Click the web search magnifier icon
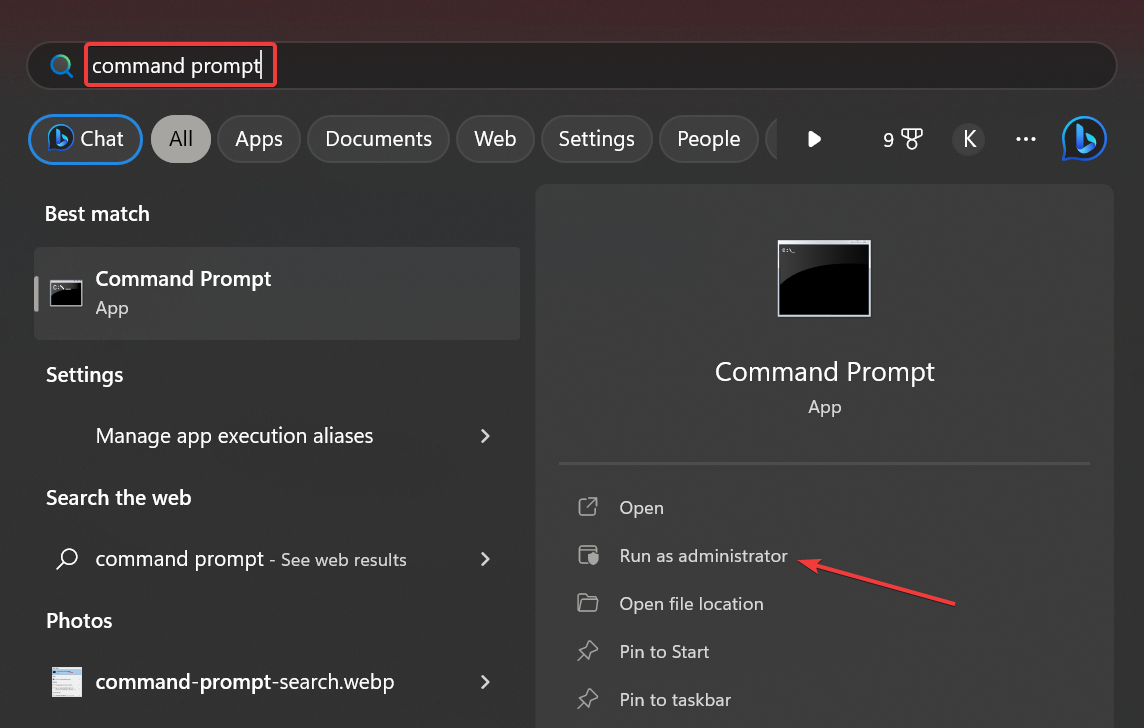This screenshot has height=728, width=1144. tap(67, 559)
